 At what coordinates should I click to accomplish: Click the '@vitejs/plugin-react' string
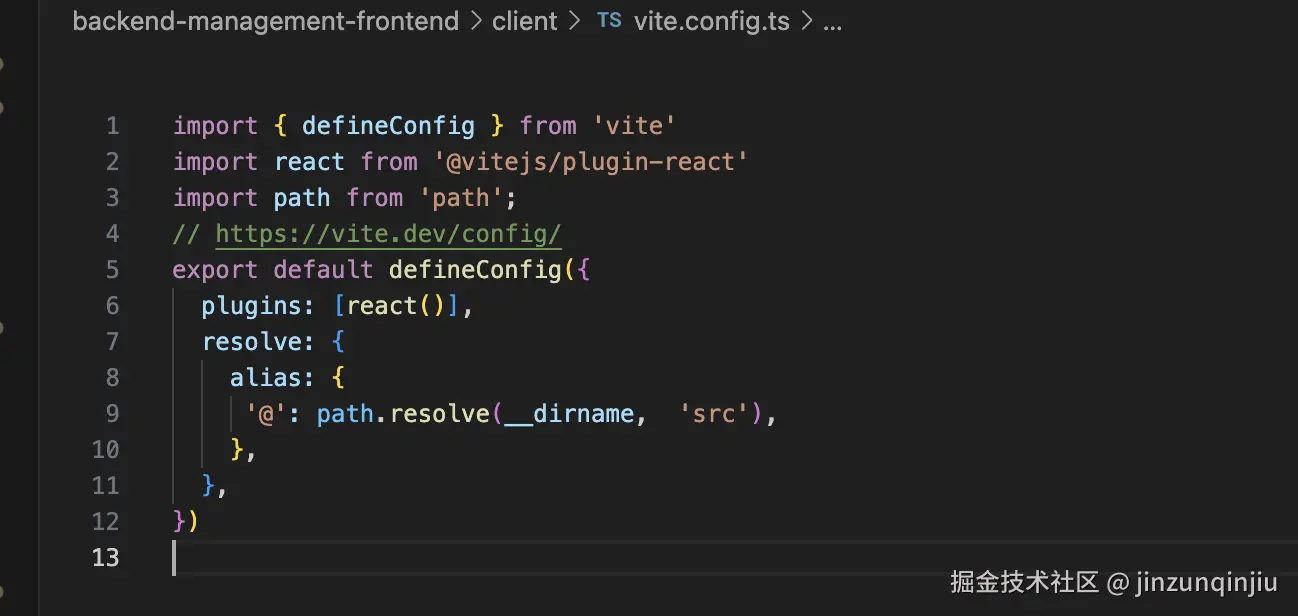click(590, 162)
